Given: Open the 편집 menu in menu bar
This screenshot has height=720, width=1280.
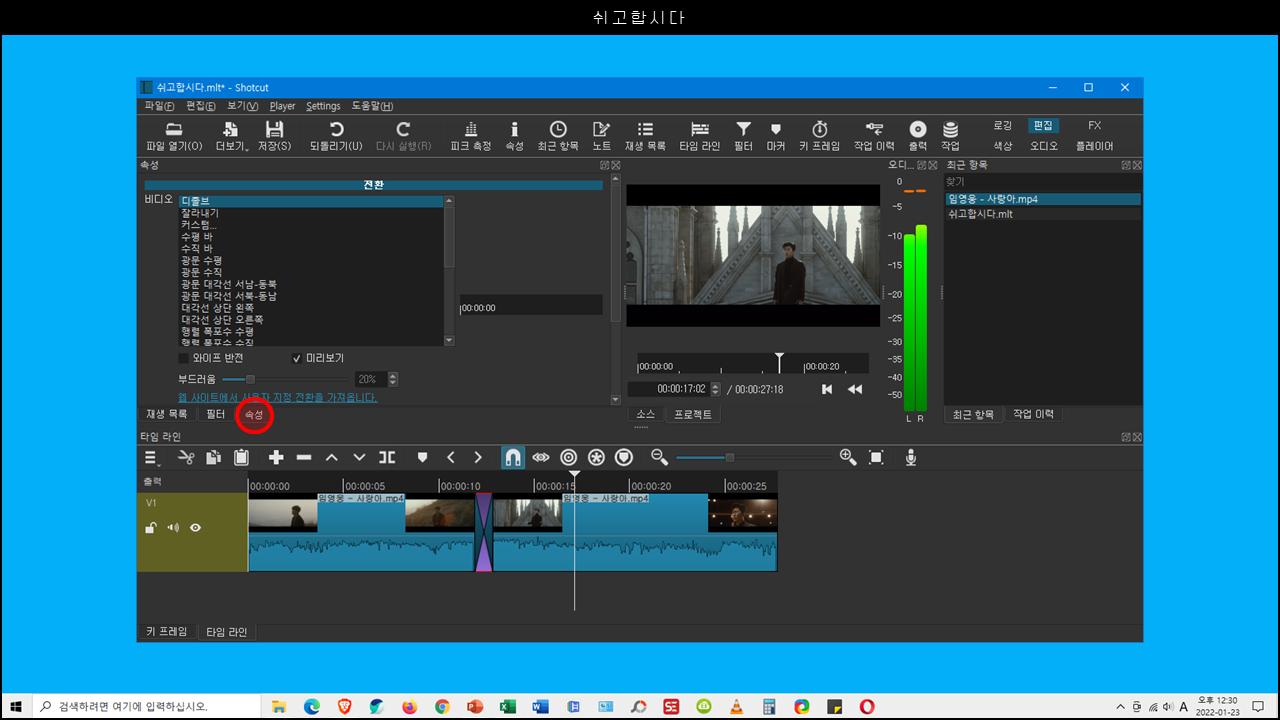Looking at the screenshot, I should [201, 106].
